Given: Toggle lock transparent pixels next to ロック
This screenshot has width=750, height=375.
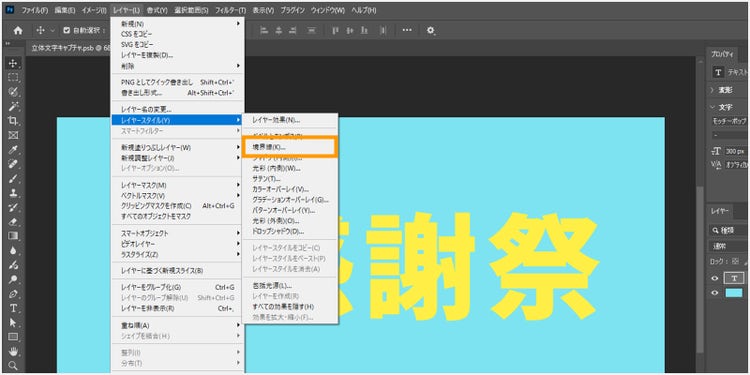Looking at the screenshot, I should (x=735, y=262).
